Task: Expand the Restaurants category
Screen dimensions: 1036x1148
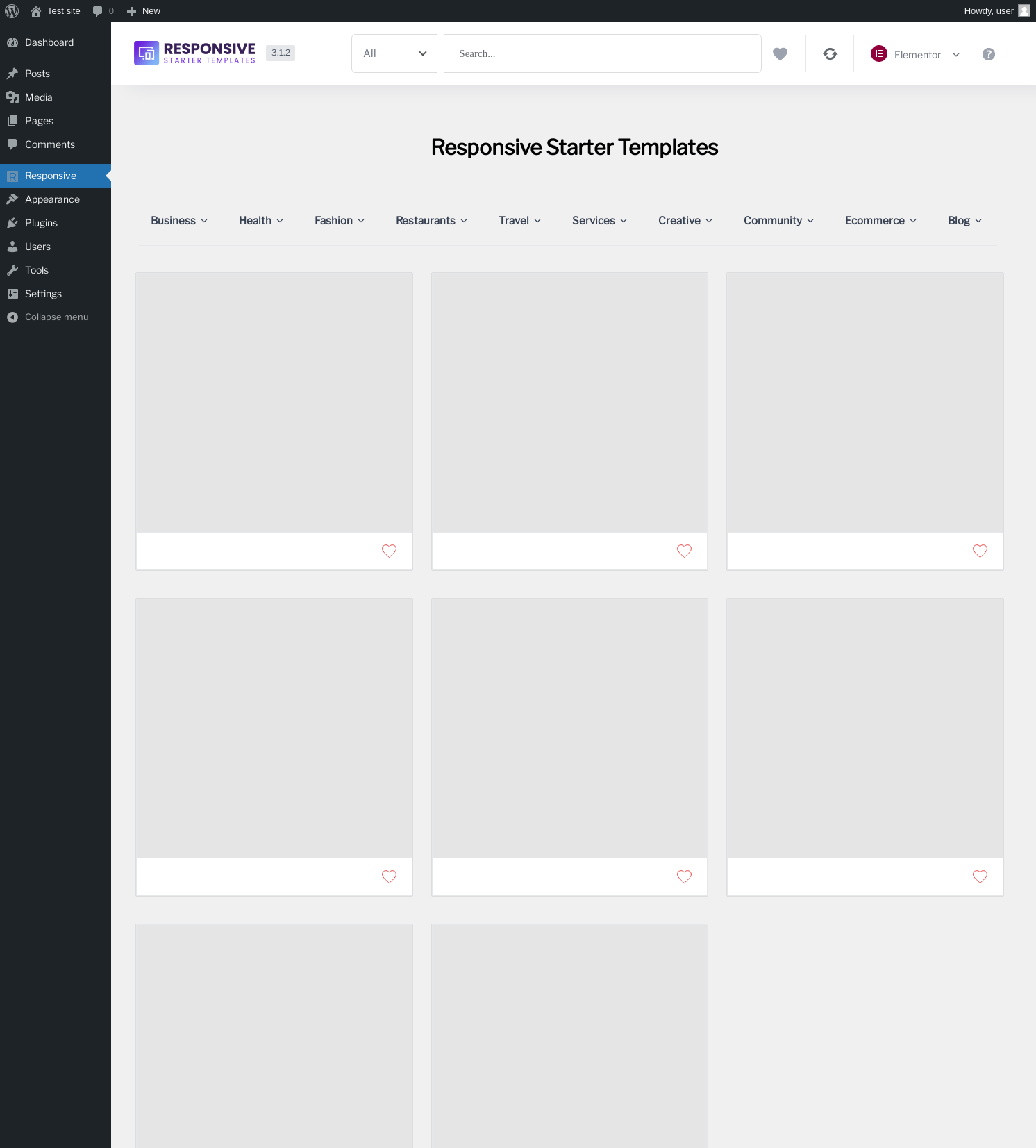Action: click(432, 220)
